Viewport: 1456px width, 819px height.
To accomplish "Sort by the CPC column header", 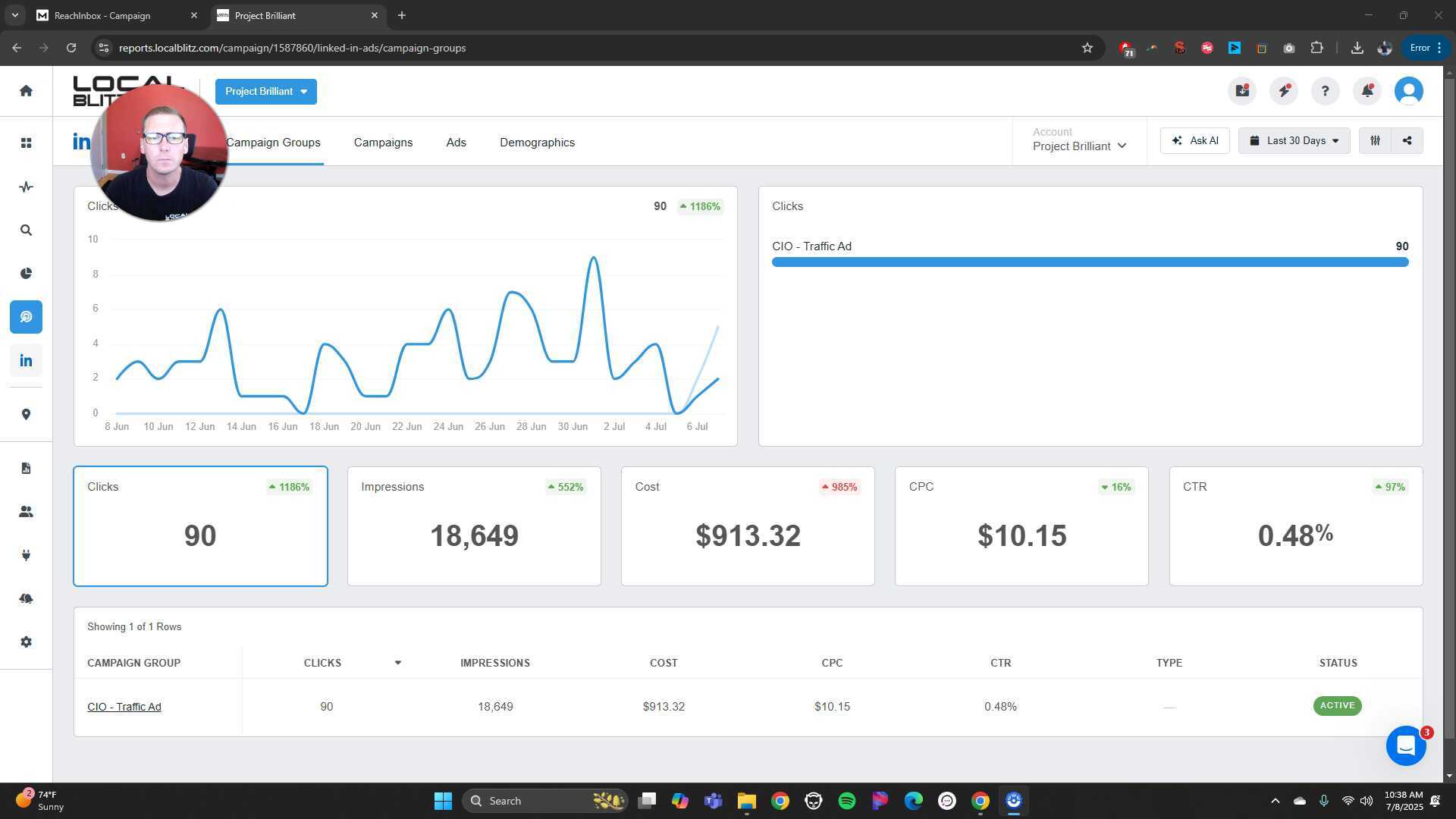I will [832, 663].
